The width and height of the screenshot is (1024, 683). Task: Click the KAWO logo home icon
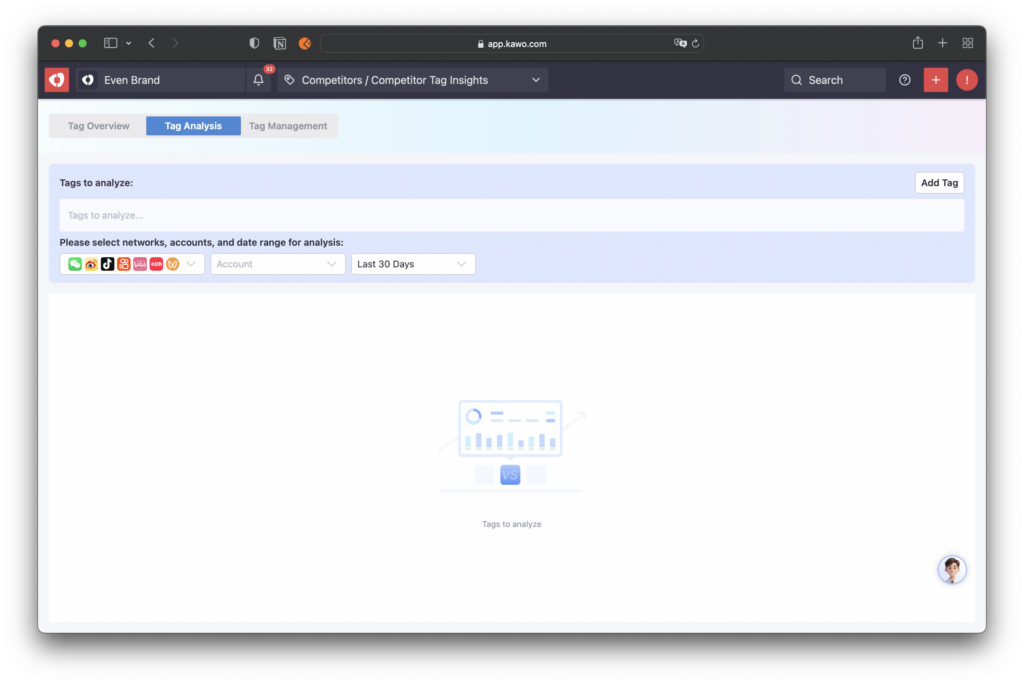[x=57, y=80]
